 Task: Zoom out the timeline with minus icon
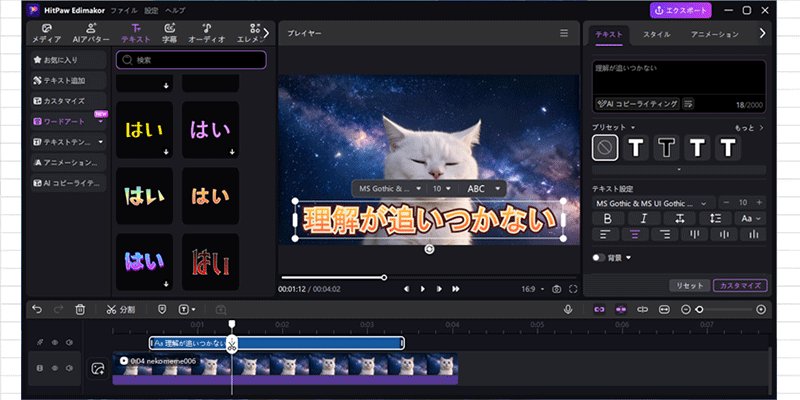click(686, 310)
